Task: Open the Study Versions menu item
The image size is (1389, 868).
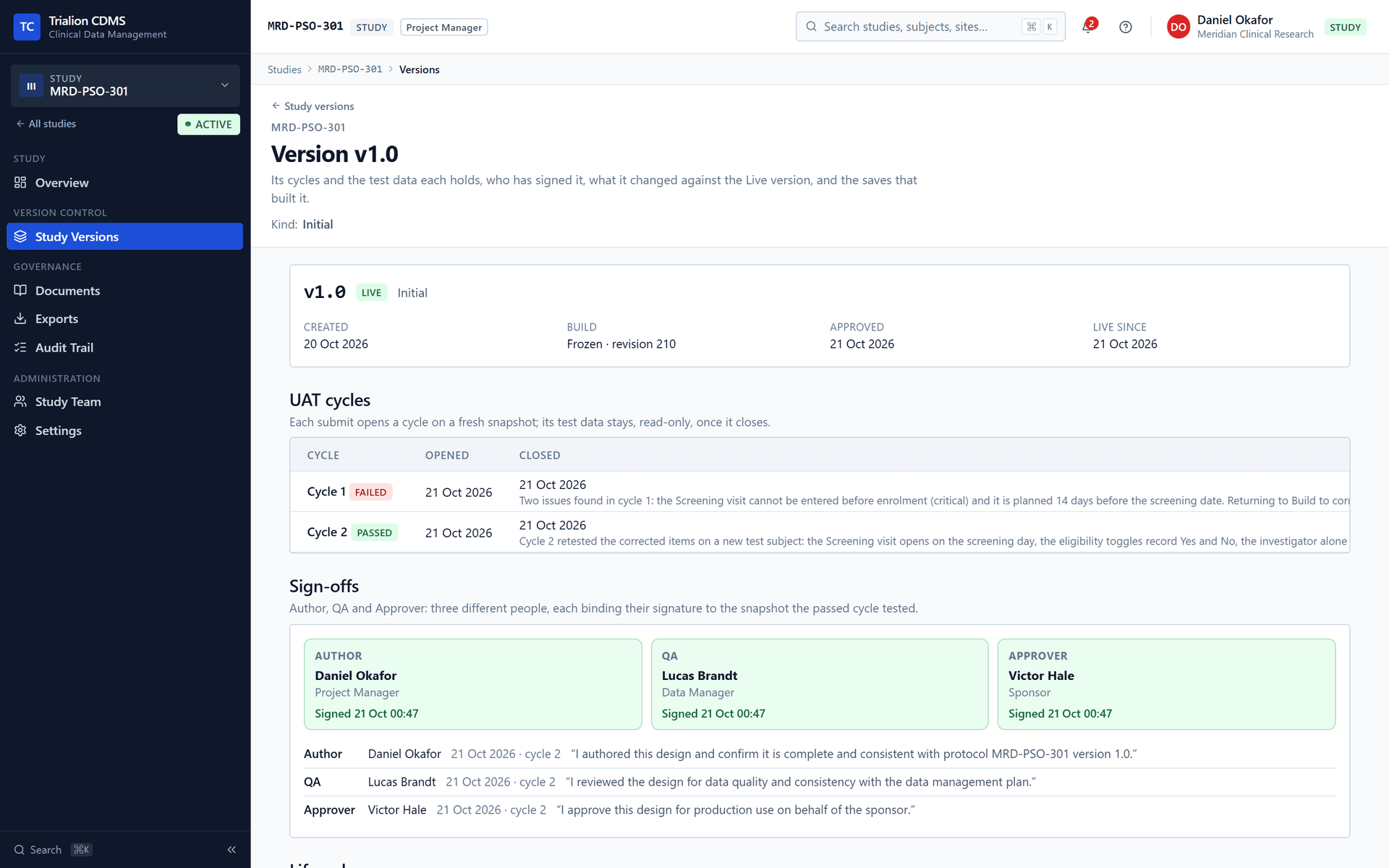Action: coord(124,237)
